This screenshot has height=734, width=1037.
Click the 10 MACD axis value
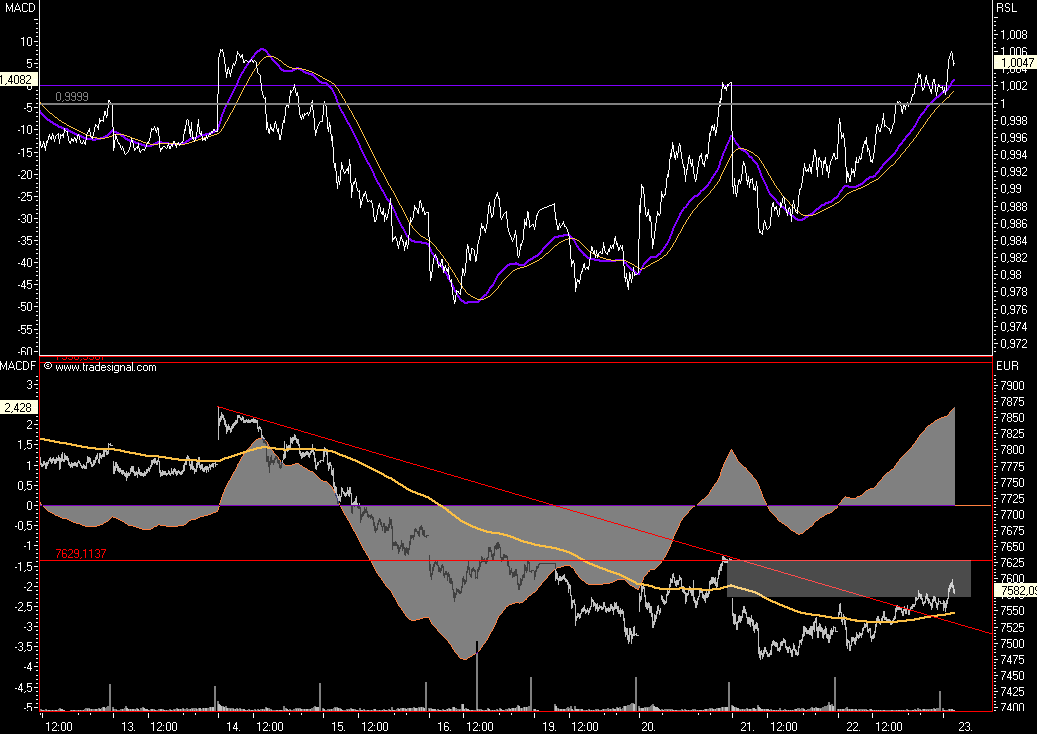coord(26,42)
